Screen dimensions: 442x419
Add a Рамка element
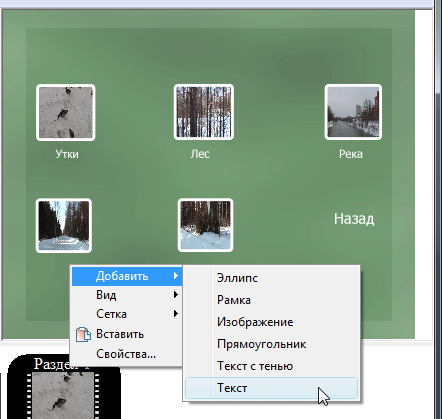click(x=271, y=300)
